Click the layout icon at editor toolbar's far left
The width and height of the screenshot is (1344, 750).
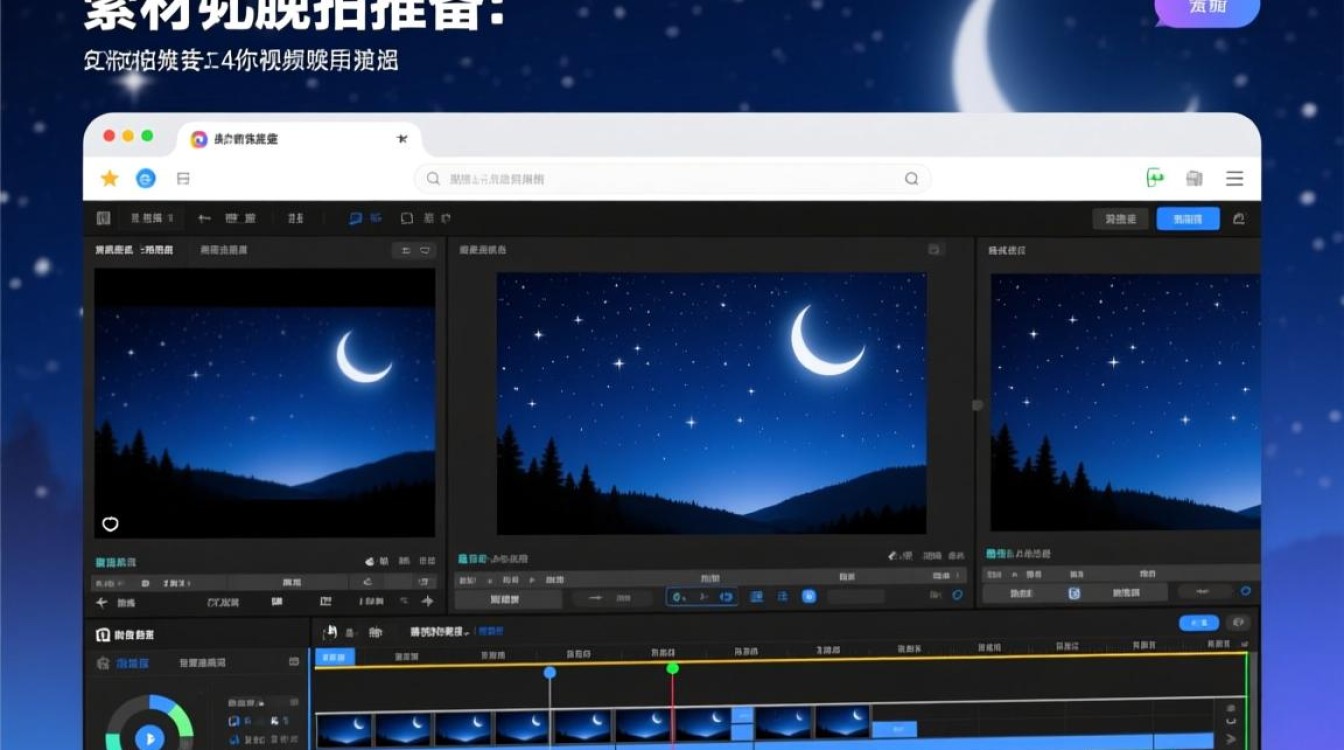click(103, 218)
